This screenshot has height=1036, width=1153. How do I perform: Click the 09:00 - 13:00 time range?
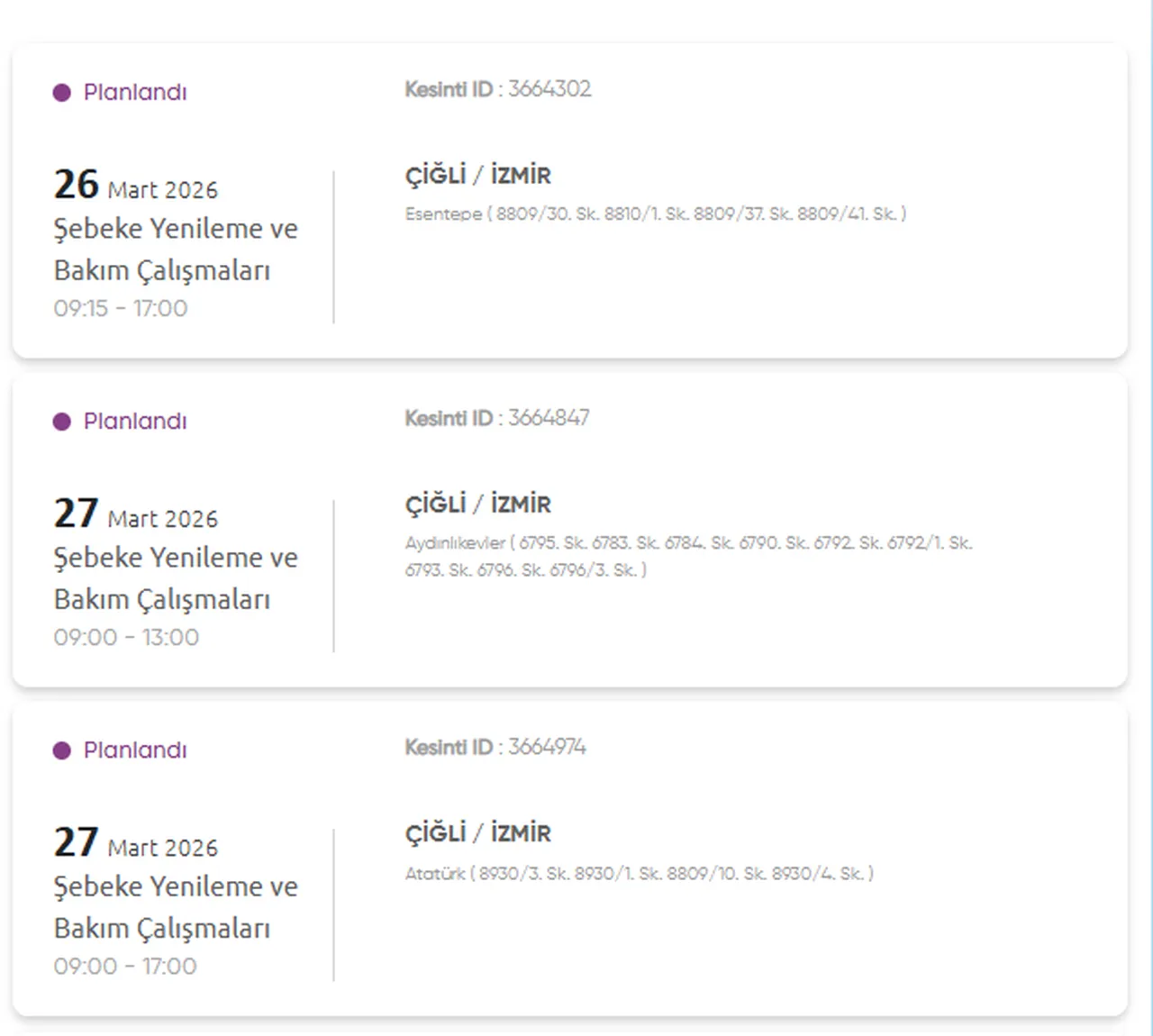(x=126, y=637)
